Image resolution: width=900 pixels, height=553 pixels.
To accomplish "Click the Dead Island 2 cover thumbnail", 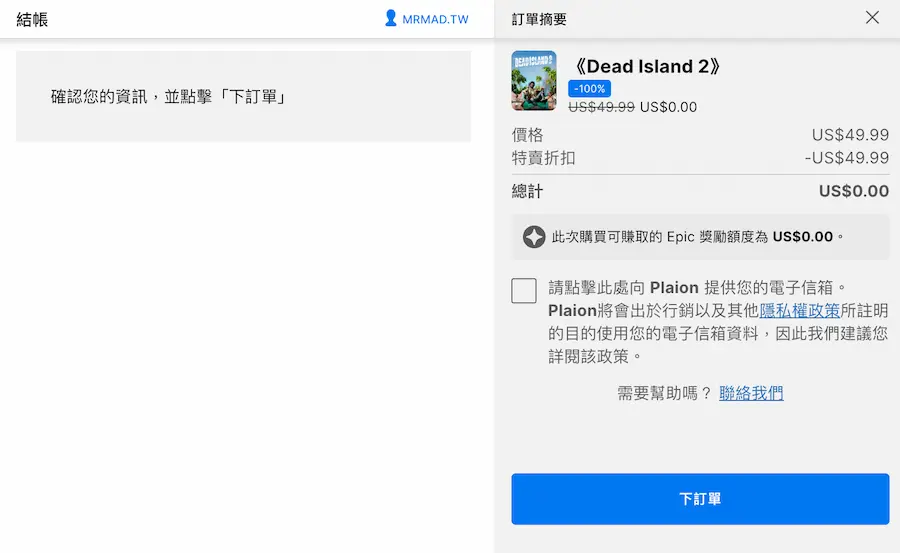I will [x=533, y=81].
